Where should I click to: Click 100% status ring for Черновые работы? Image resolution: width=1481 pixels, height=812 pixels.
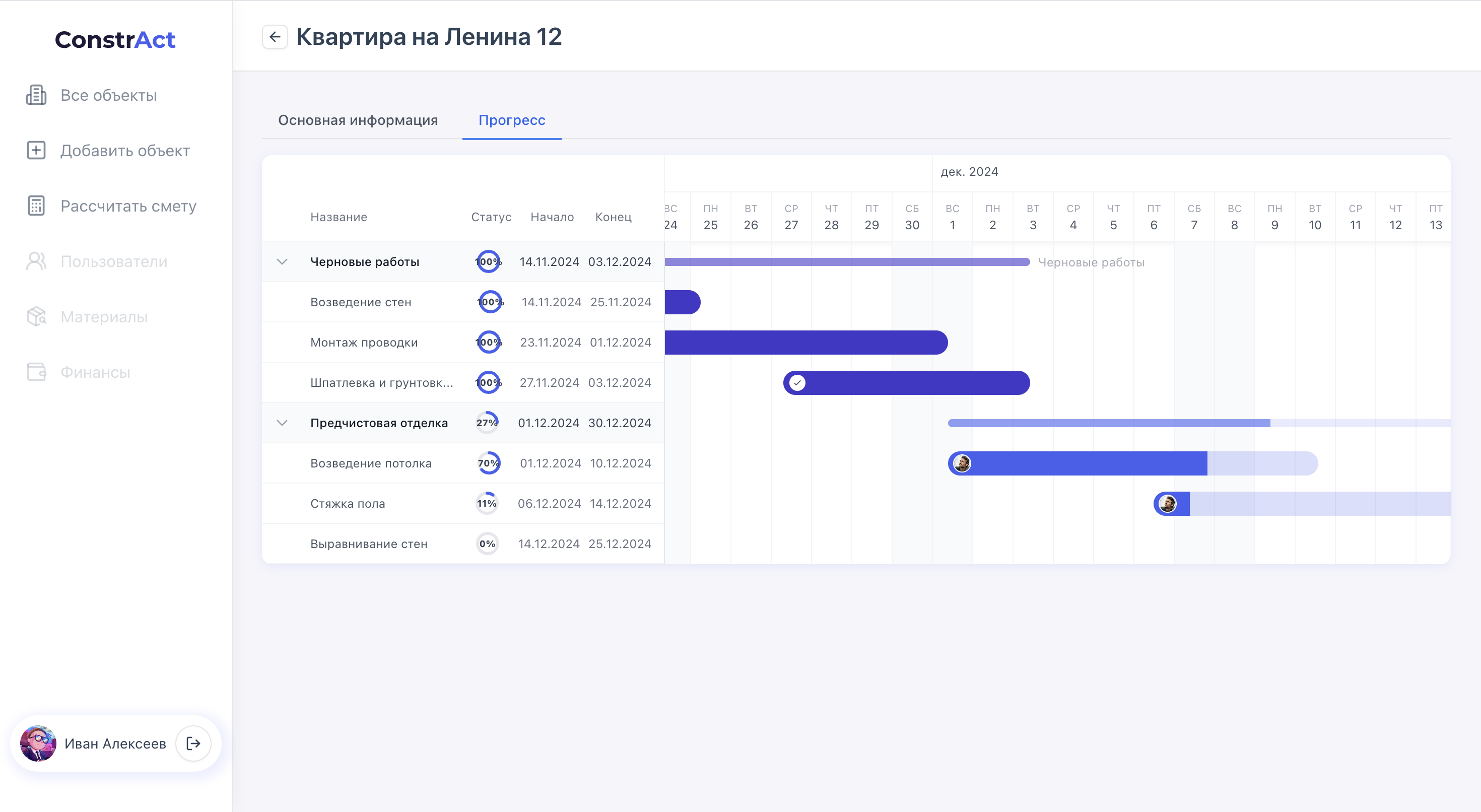pos(488,261)
